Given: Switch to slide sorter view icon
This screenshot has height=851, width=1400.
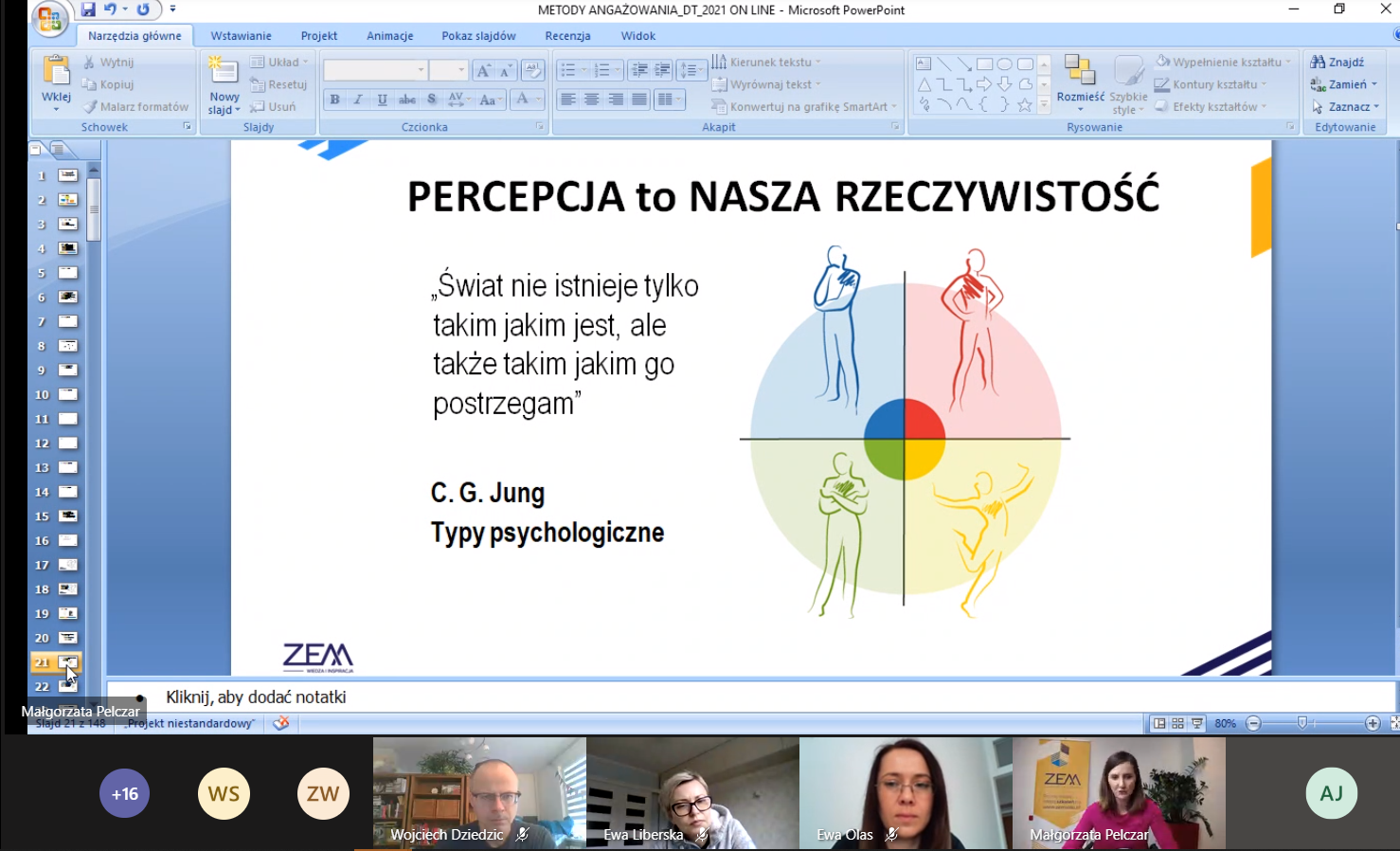Looking at the screenshot, I should pyautogui.click(x=1177, y=723).
